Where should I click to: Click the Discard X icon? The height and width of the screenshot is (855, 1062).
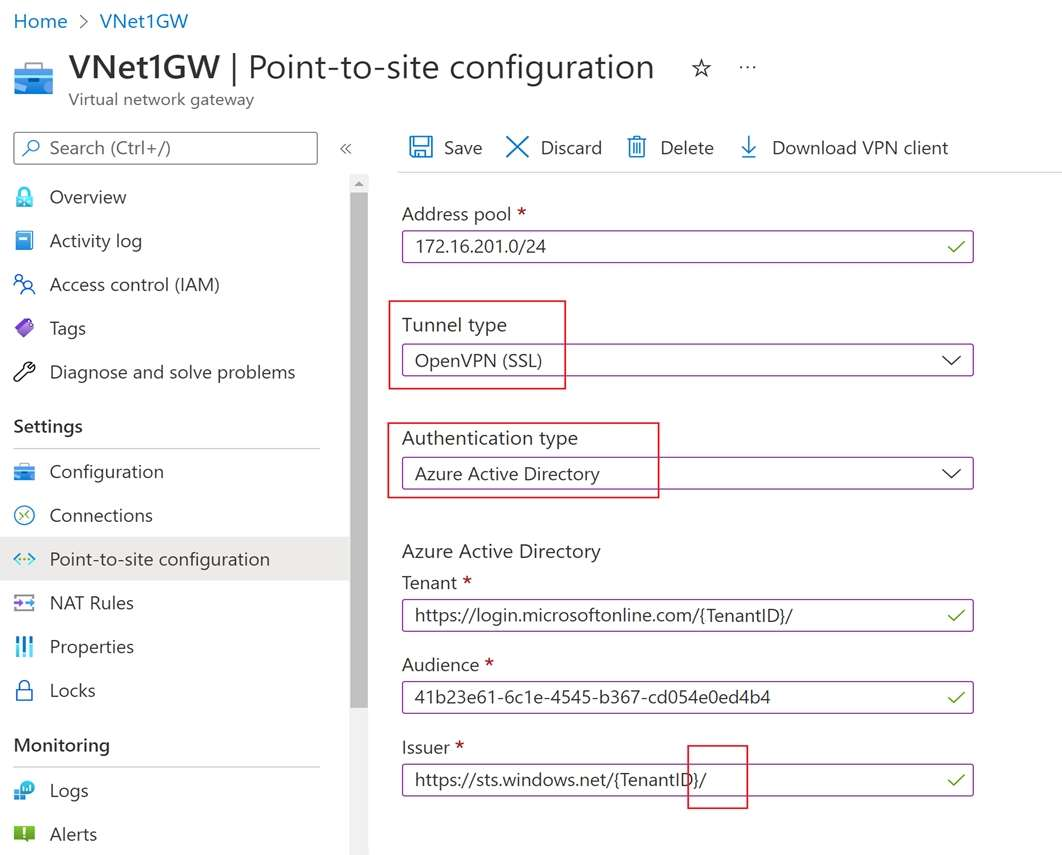[517, 148]
